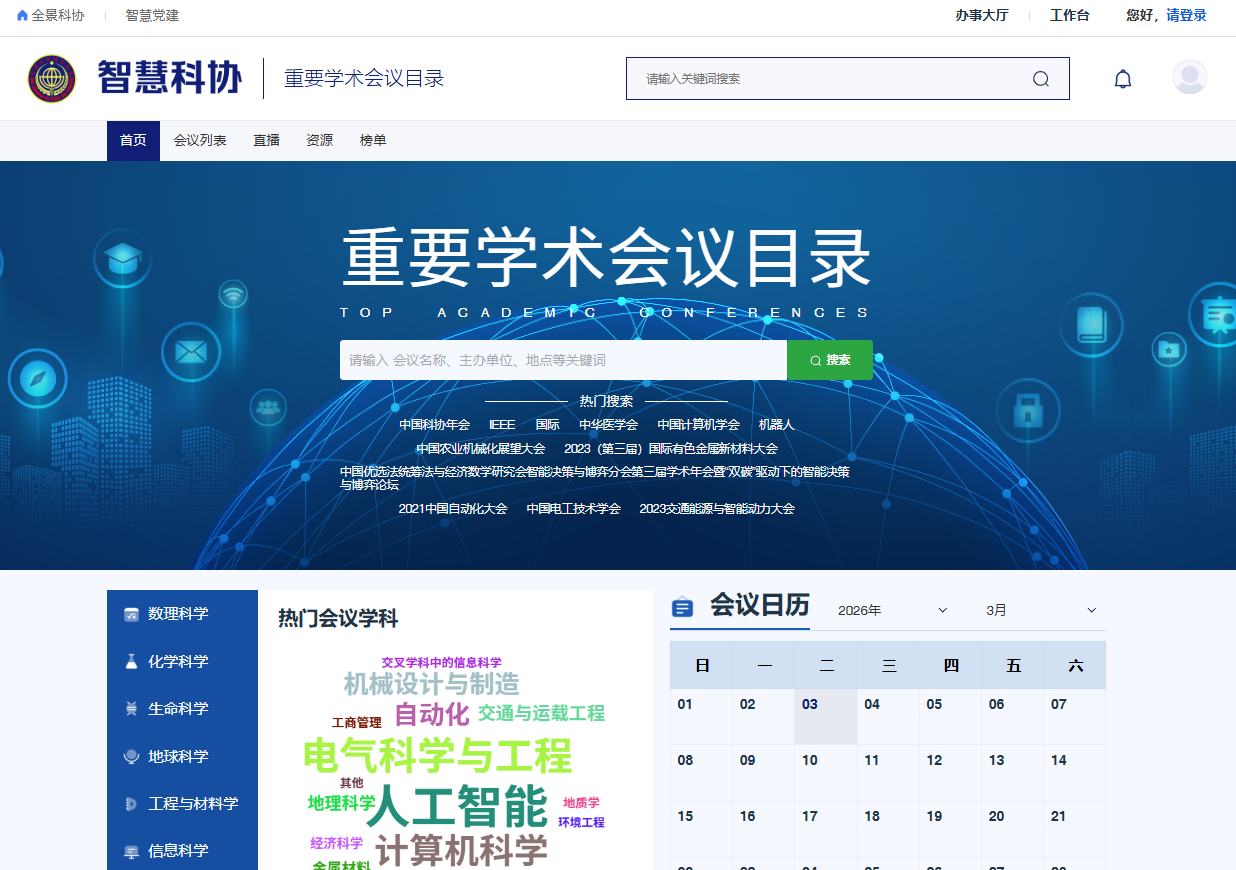Select the 化学科学 category icon
The width and height of the screenshot is (1236, 870).
tap(133, 661)
